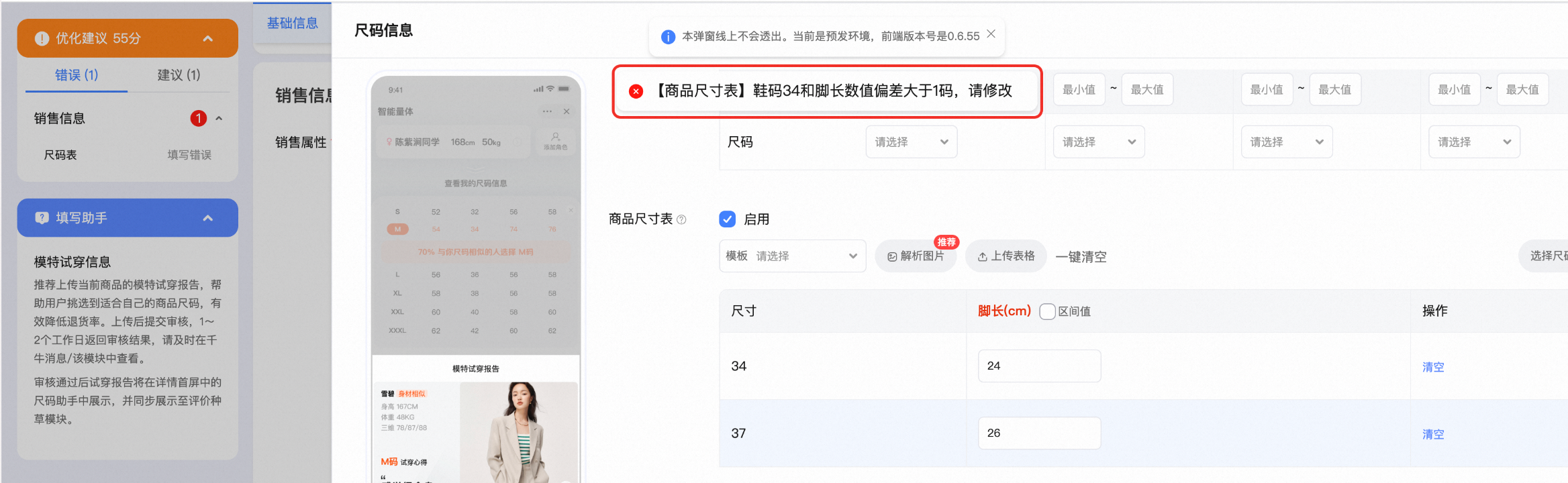Click the red error count badge on 销售信息

point(198,119)
